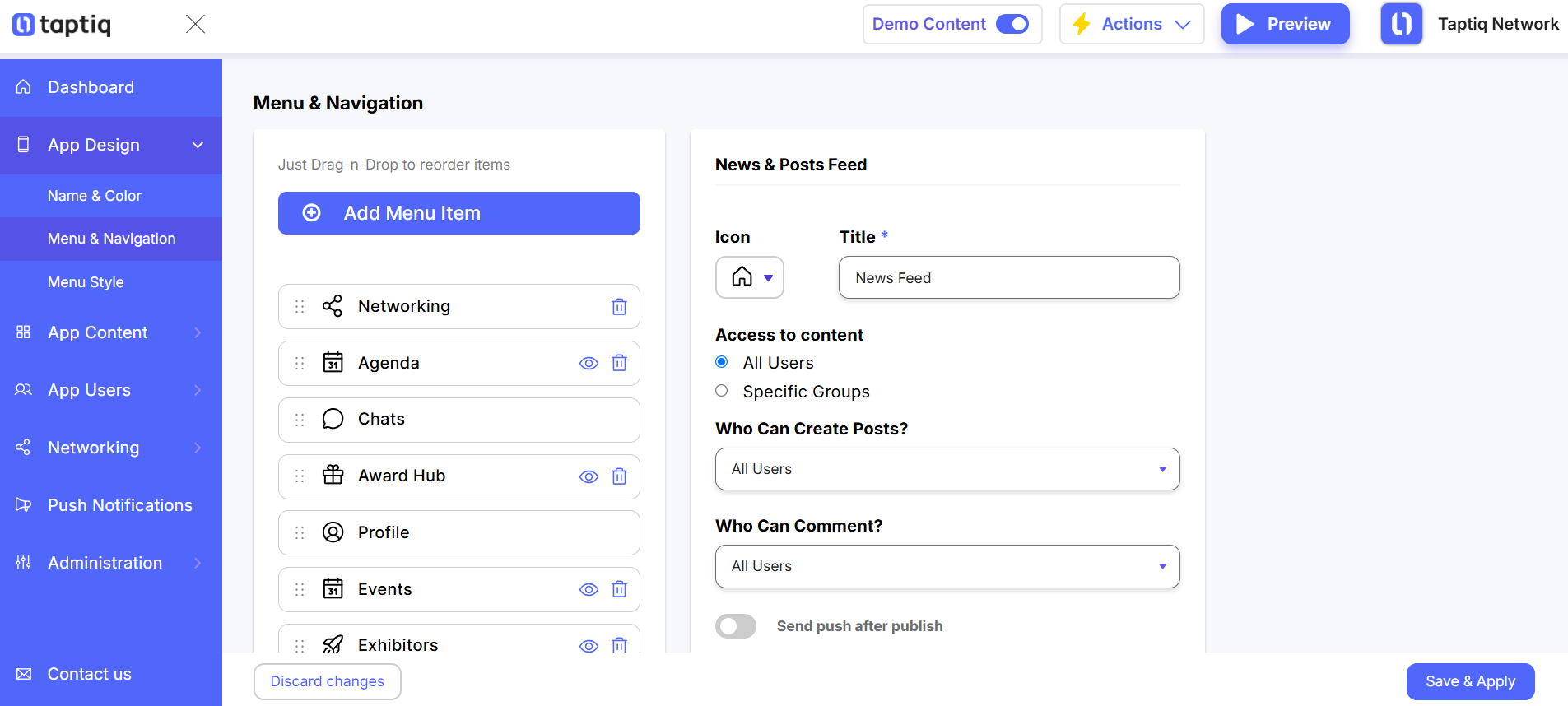Toggle visibility of the Agenda item
This screenshot has width=1568, height=706.
(x=589, y=363)
